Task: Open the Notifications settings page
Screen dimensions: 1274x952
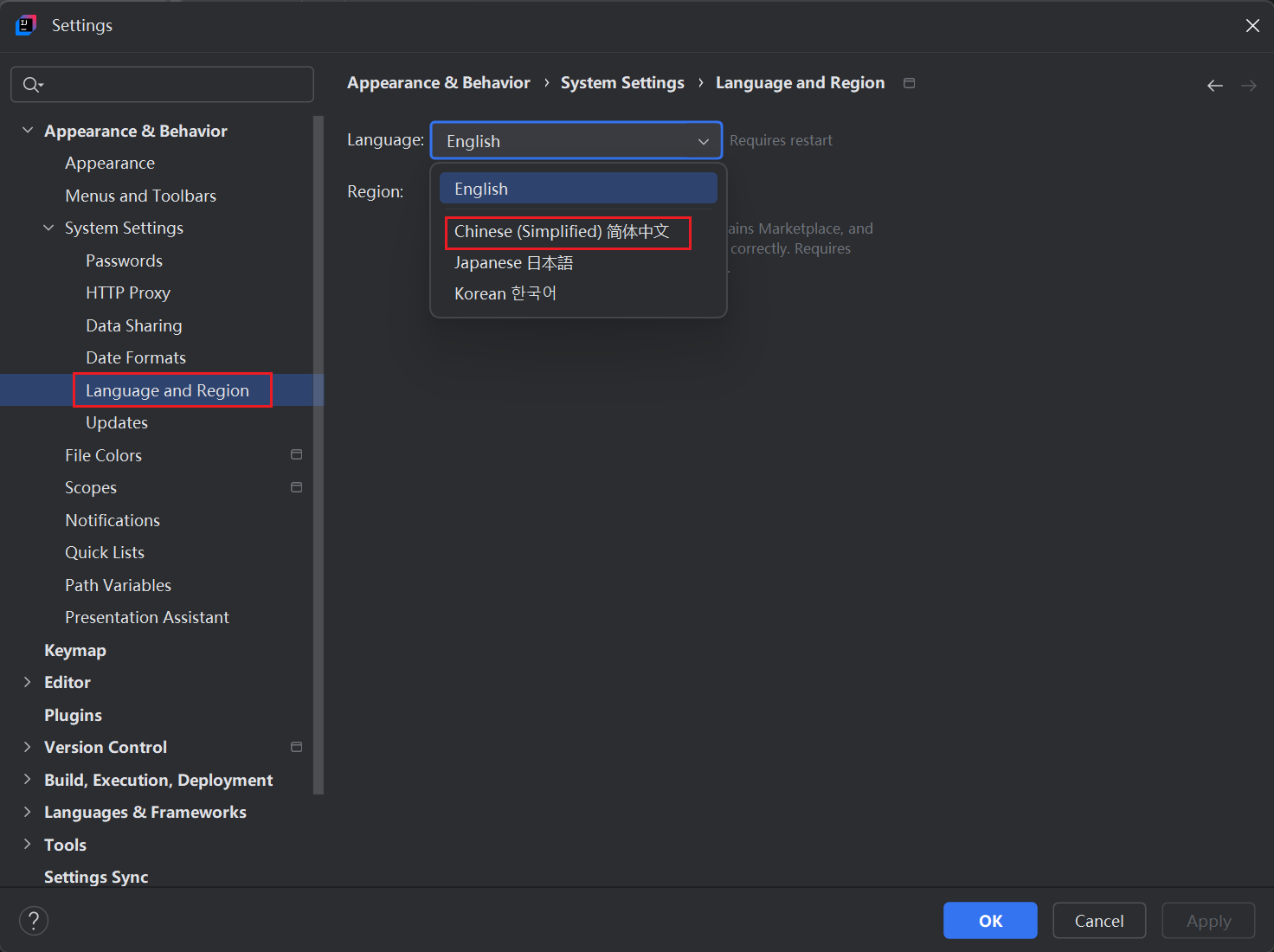Action: pyautogui.click(x=113, y=520)
